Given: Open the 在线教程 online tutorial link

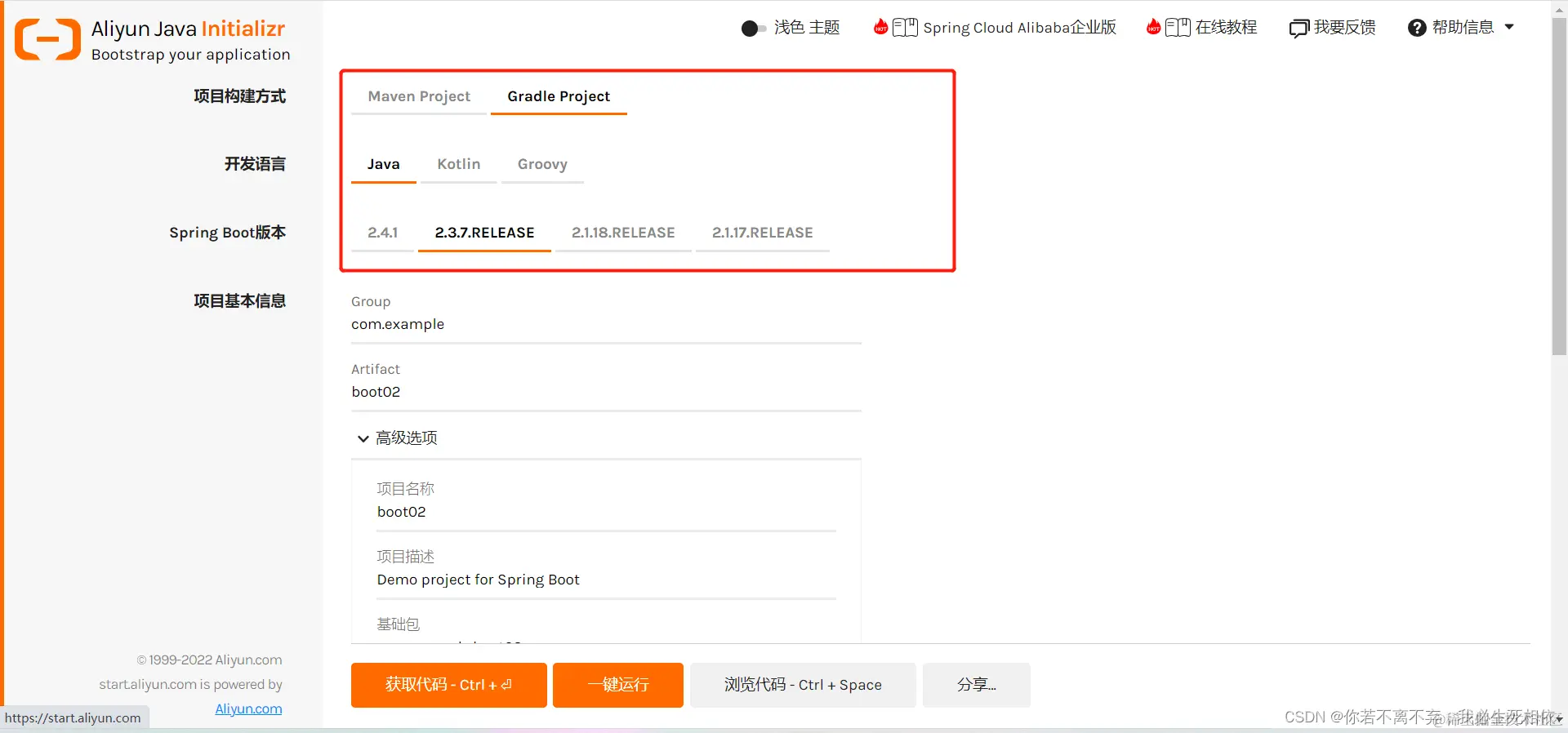Looking at the screenshot, I should pyautogui.click(x=1226, y=28).
